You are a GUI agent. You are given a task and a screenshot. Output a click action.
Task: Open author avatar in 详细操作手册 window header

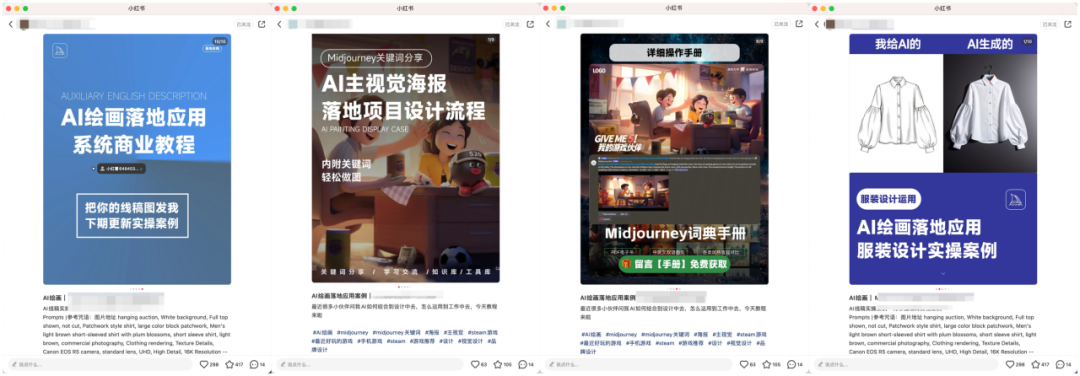point(561,24)
